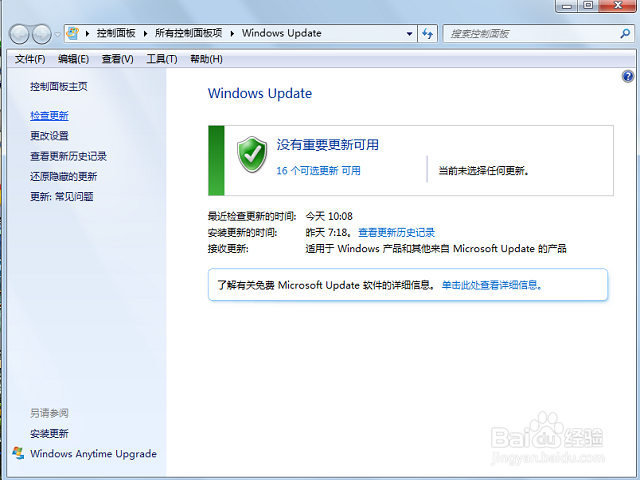640x480 pixels.
Task: Click 查看更新历史记录 link after 昨天 7:18
Action: [396, 233]
